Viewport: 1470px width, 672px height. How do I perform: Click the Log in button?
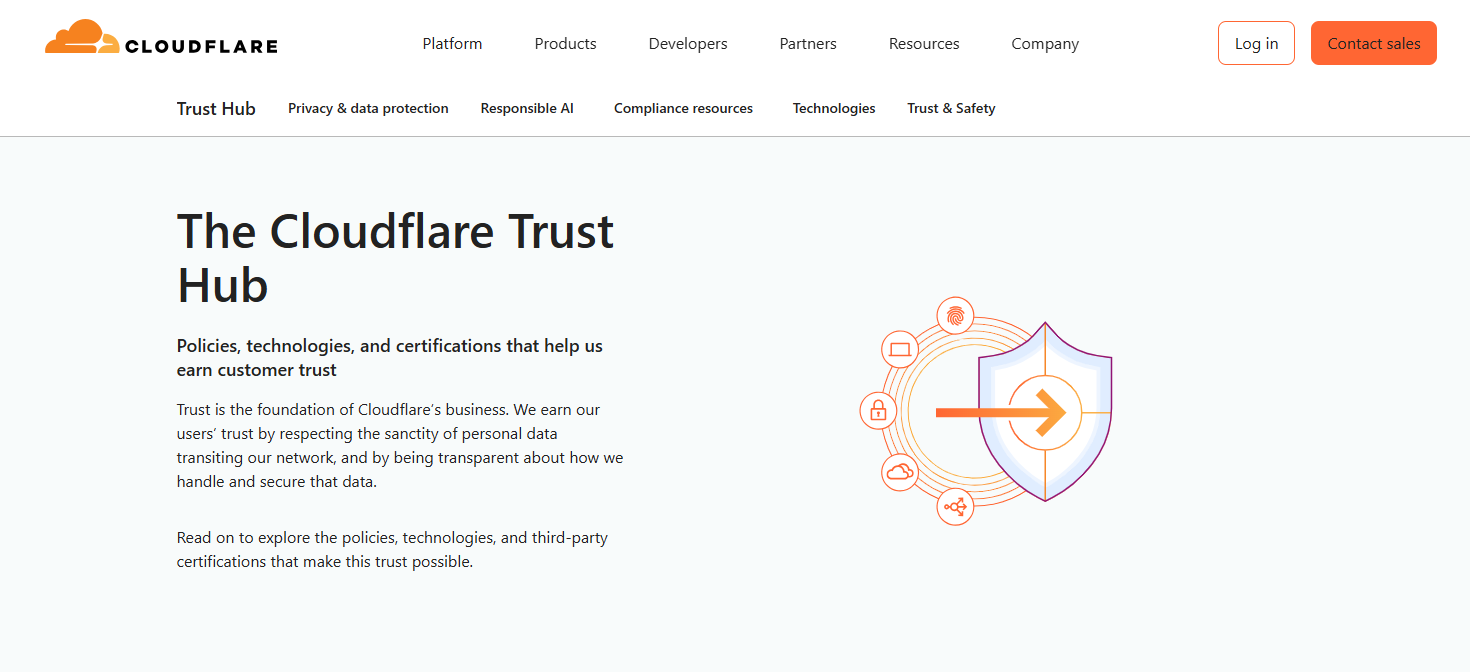[x=1256, y=43]
